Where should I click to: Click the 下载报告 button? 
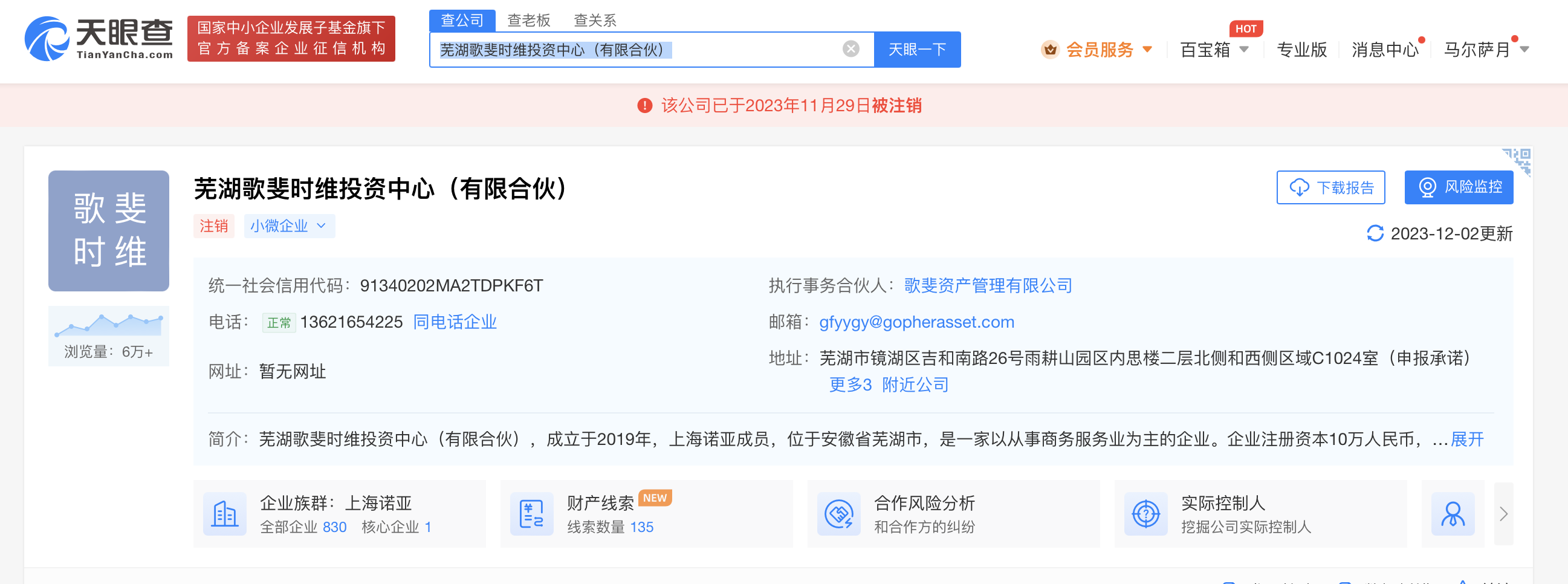pyautogui.click(x=1330, y=187)
